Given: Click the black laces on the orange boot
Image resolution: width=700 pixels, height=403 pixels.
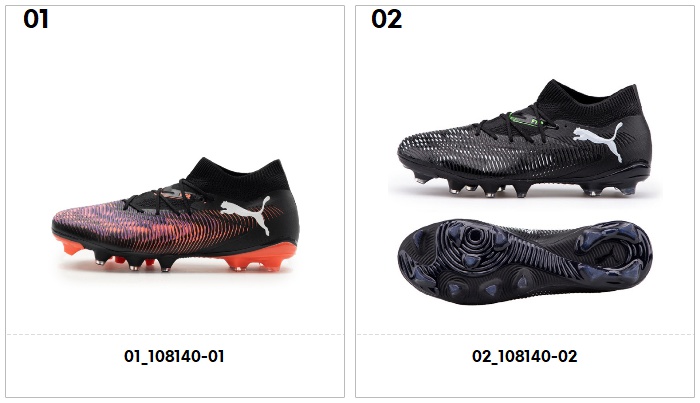Looking at the screenshot, I should click(x=167, y=197).
